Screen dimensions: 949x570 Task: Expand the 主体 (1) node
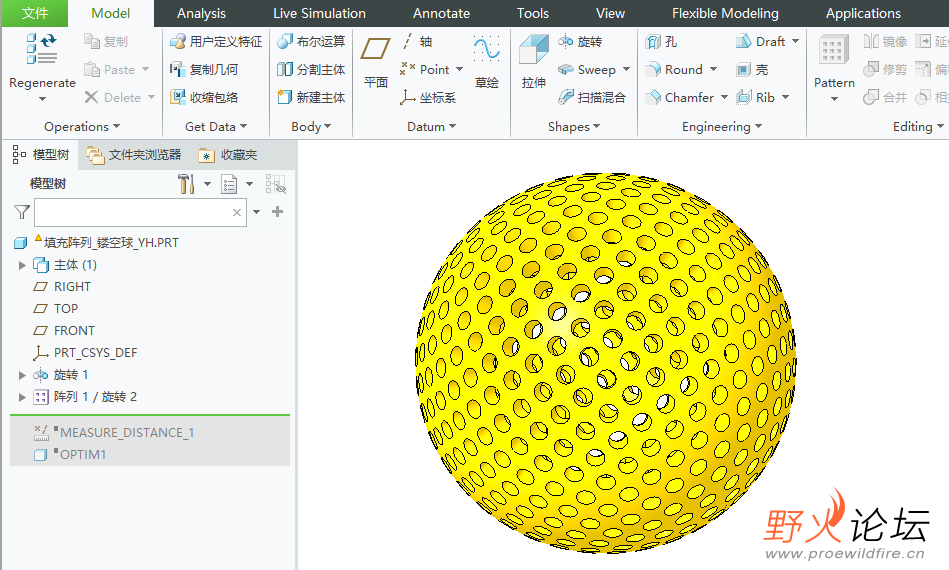pyautogui.click(x=22, y=265)
